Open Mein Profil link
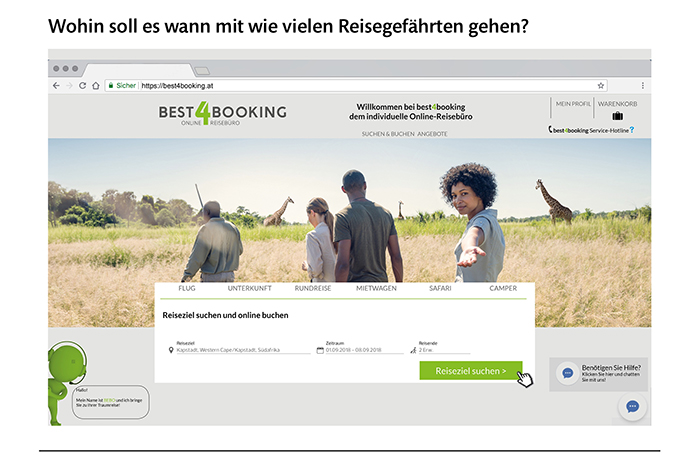The image size is (700, 470). coord(573,104)
